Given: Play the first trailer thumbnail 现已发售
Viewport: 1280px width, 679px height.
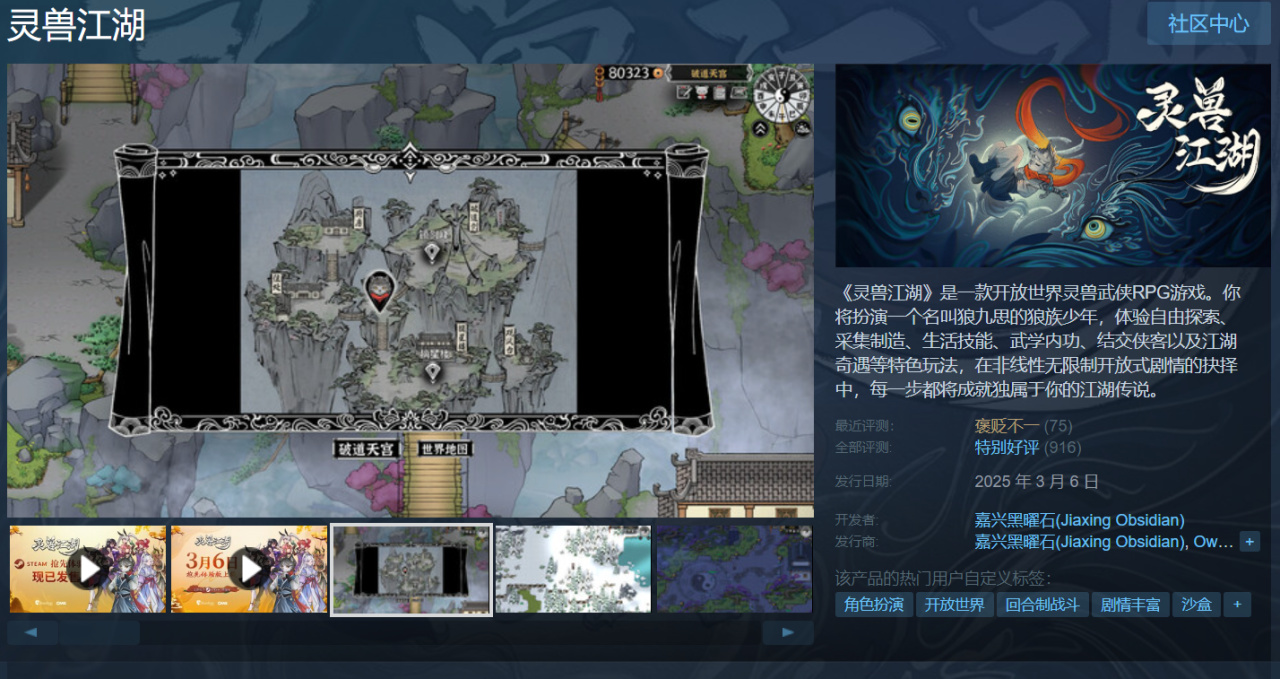Looking at the screenshot, I should coord(88,569).
